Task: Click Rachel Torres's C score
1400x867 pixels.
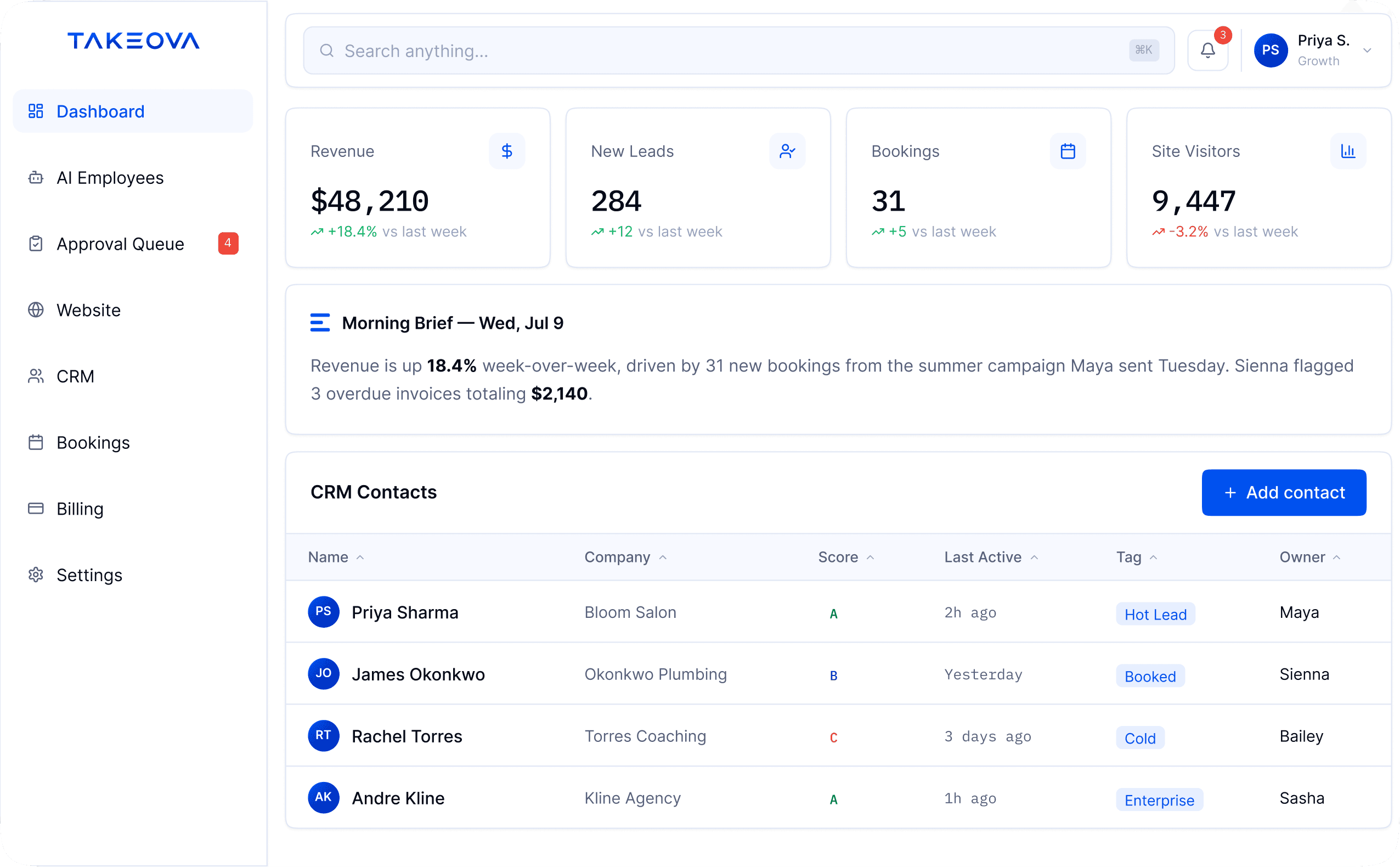Action: point(833,737)
